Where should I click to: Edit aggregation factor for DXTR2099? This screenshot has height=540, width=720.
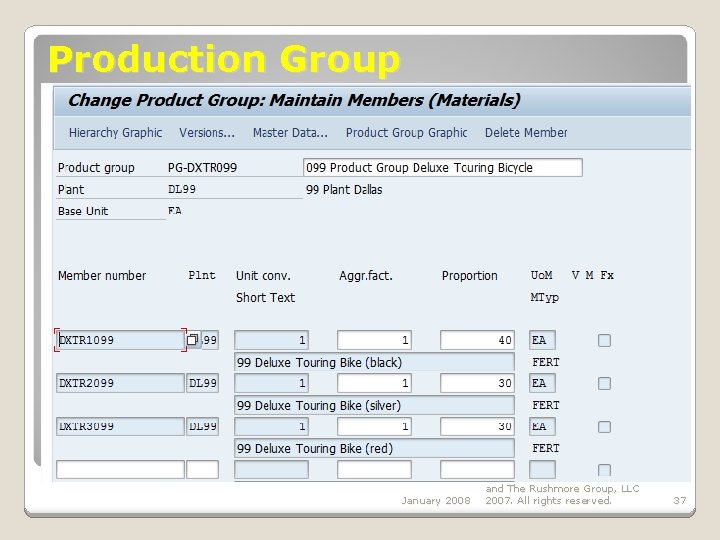click(x=374, y=383)
